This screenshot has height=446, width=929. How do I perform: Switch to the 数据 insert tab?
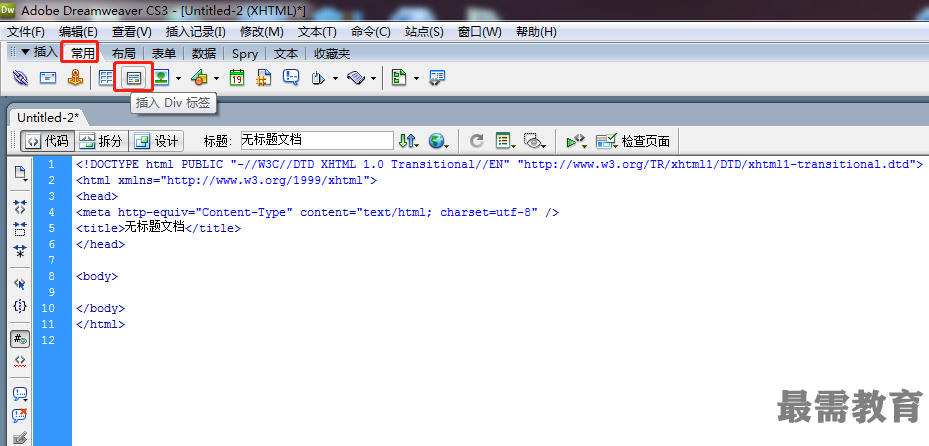[x=204, y=53]
